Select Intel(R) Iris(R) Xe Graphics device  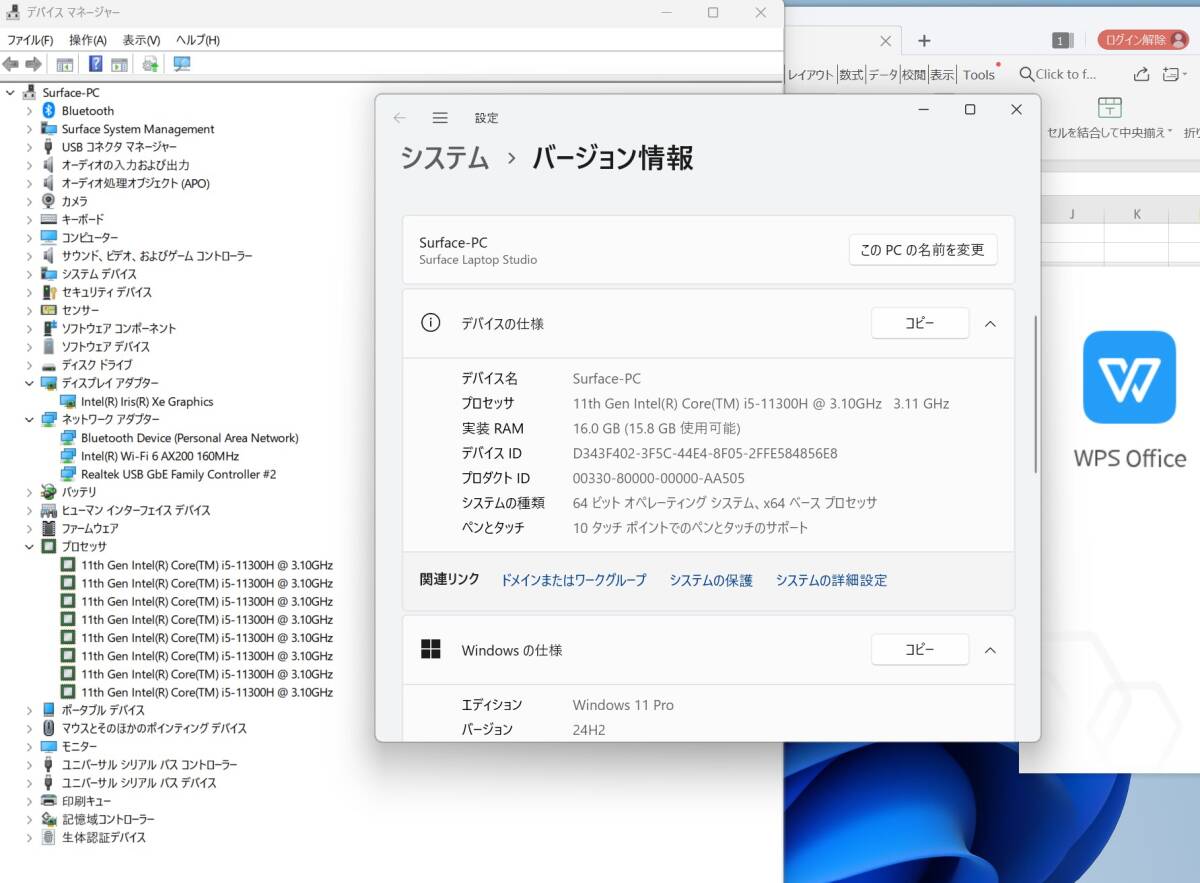tap(147, 402)
